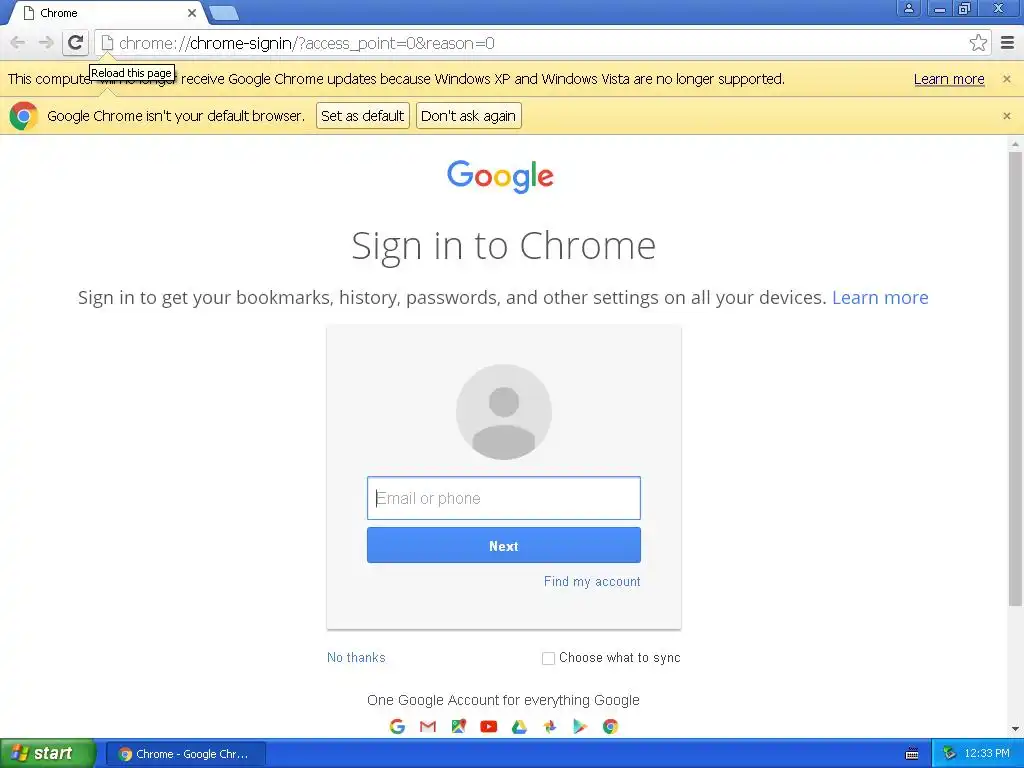Click the Sign in to Chrome heading
1024x768 pixels.
click(504, 246)
